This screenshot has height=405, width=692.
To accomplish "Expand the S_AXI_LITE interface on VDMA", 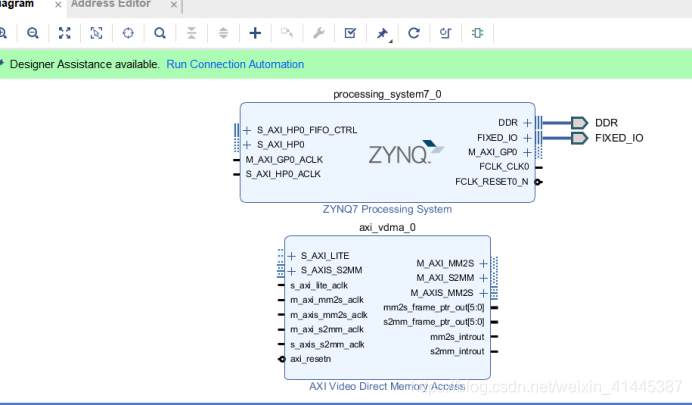I will pyautogui.click(x=292, y=256).
